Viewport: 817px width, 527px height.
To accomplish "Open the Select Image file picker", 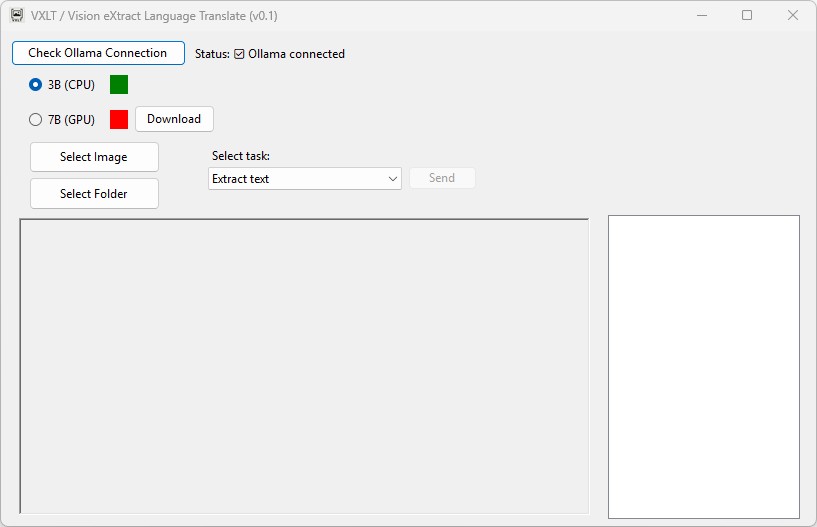I will pos(94,157).
